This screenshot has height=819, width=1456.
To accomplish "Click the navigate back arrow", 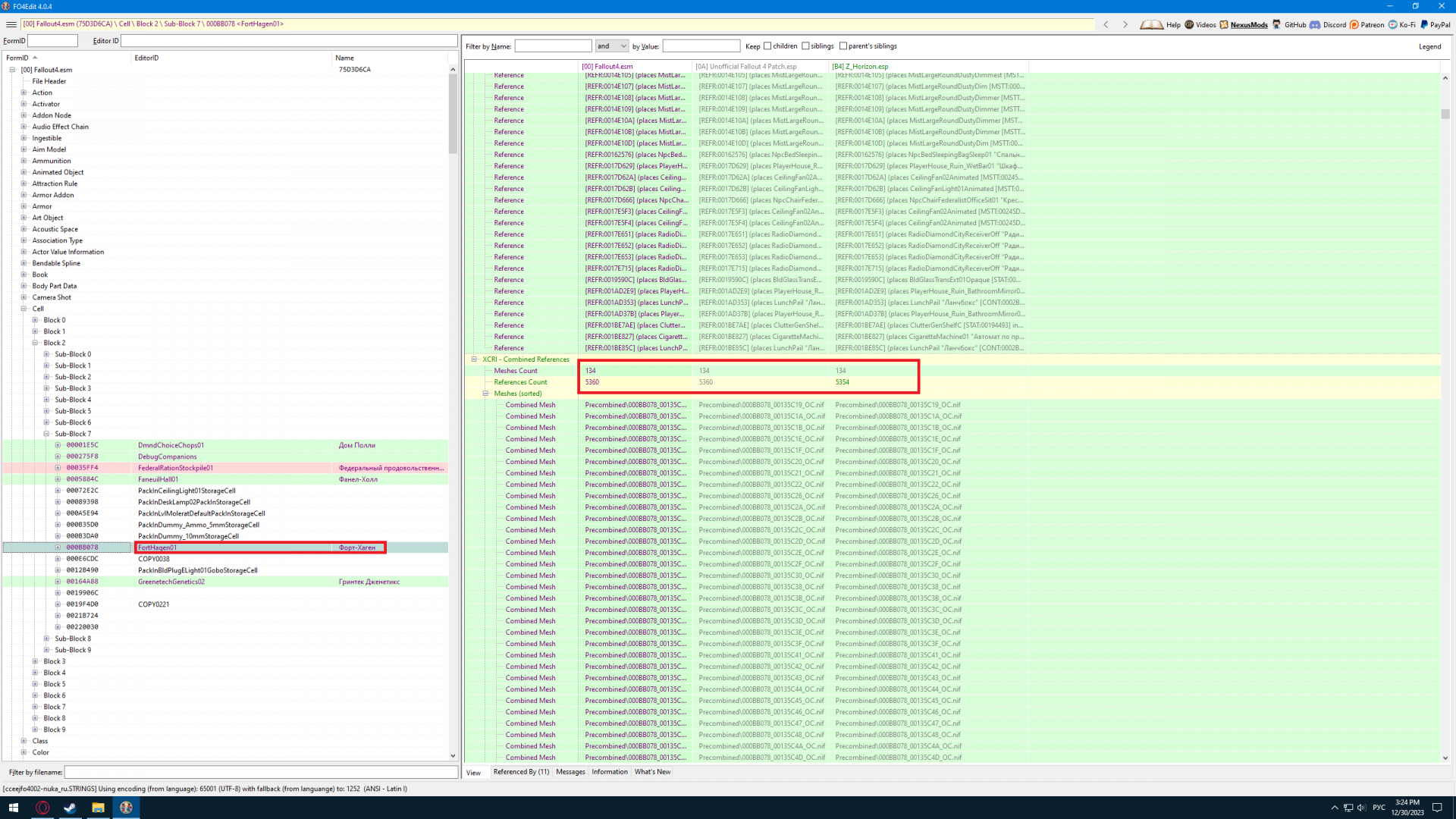I will (x=1106, y=24).
